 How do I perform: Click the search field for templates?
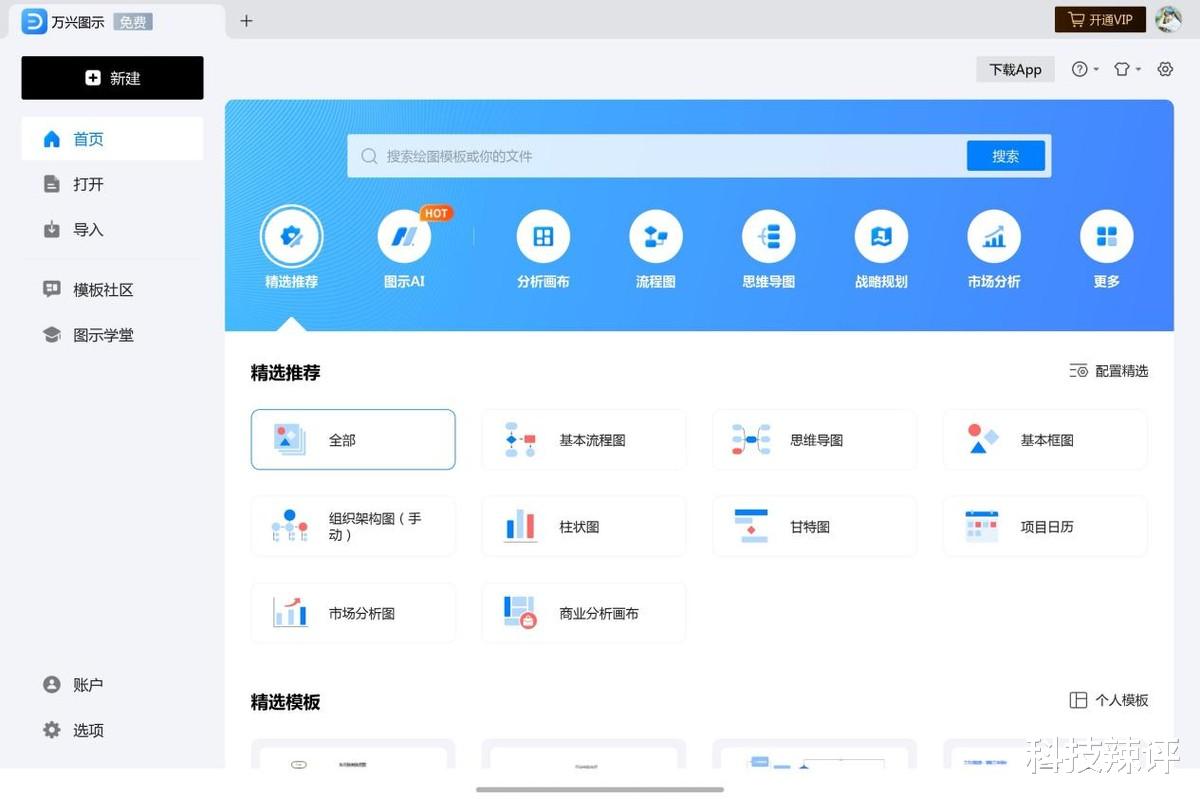tap(657, 156)
